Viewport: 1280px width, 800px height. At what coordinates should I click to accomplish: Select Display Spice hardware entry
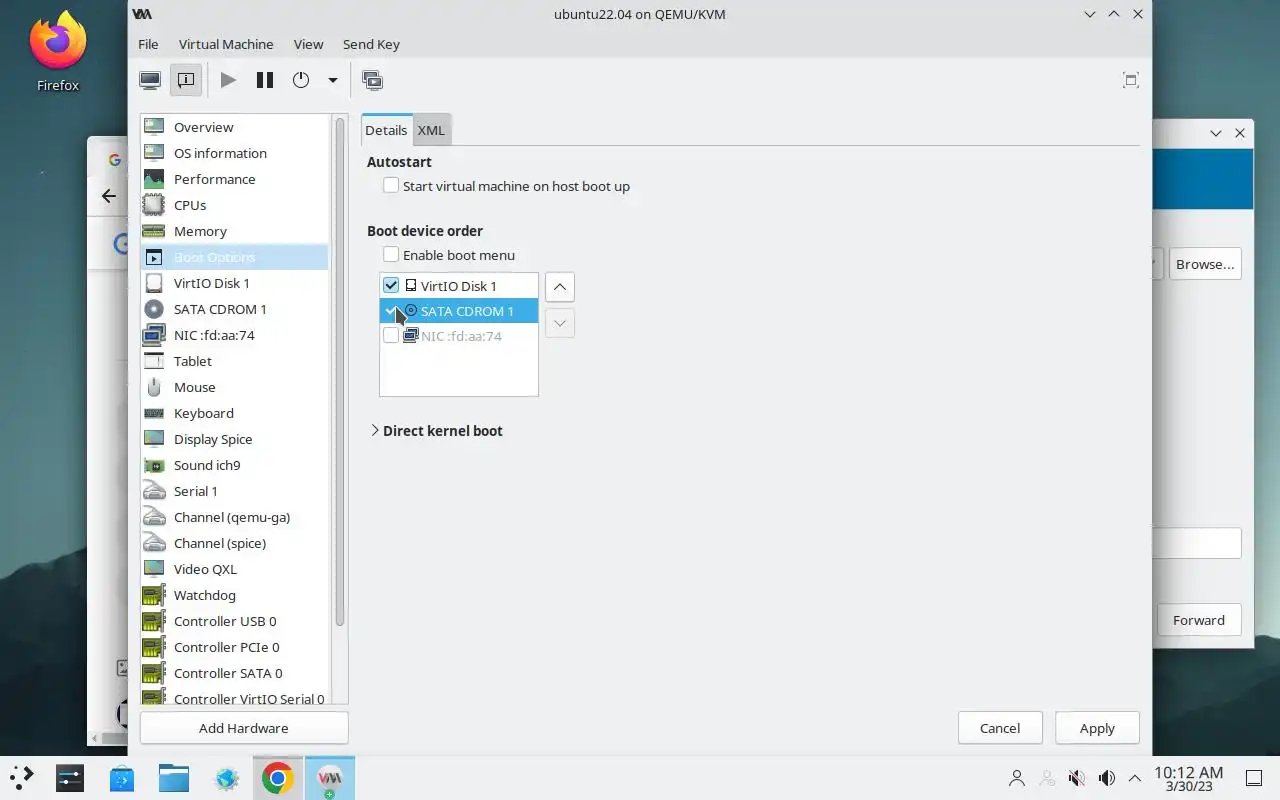point(234,439)
